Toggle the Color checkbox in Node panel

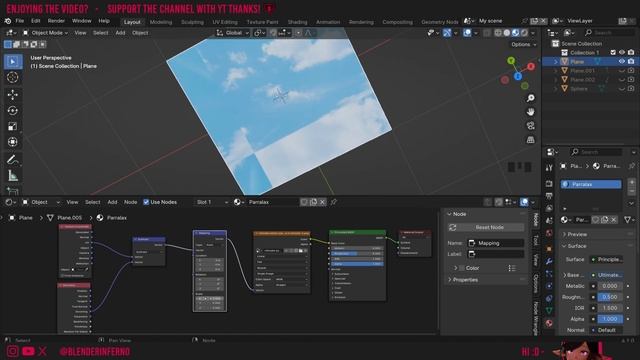[462, 268]
